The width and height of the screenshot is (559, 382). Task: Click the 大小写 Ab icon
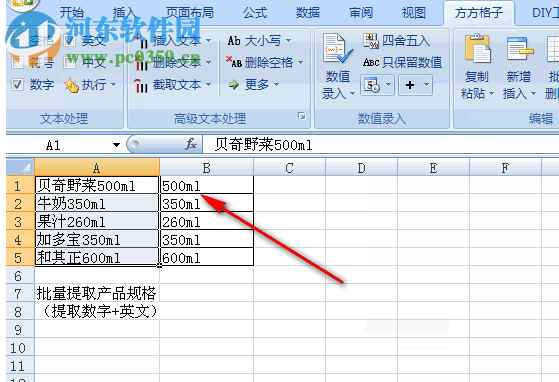tap(234, 41)
